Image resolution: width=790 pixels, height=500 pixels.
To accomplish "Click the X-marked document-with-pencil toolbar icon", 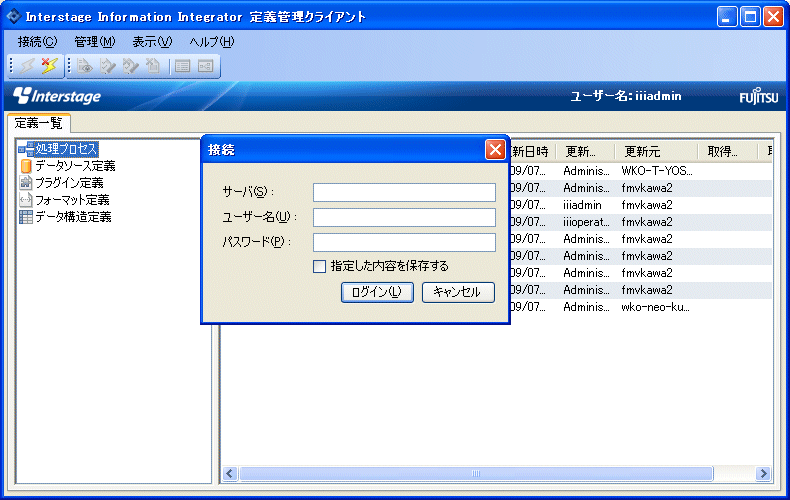I will (130, 66).
